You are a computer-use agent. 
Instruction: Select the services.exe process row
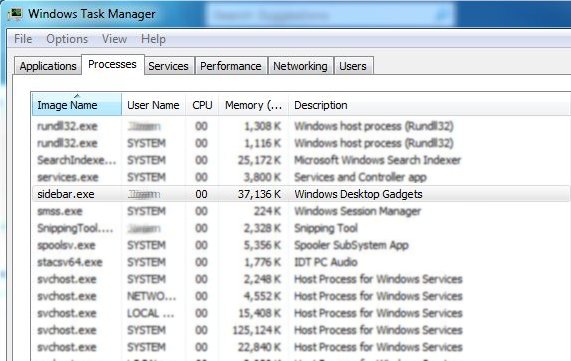click(301, 177)
